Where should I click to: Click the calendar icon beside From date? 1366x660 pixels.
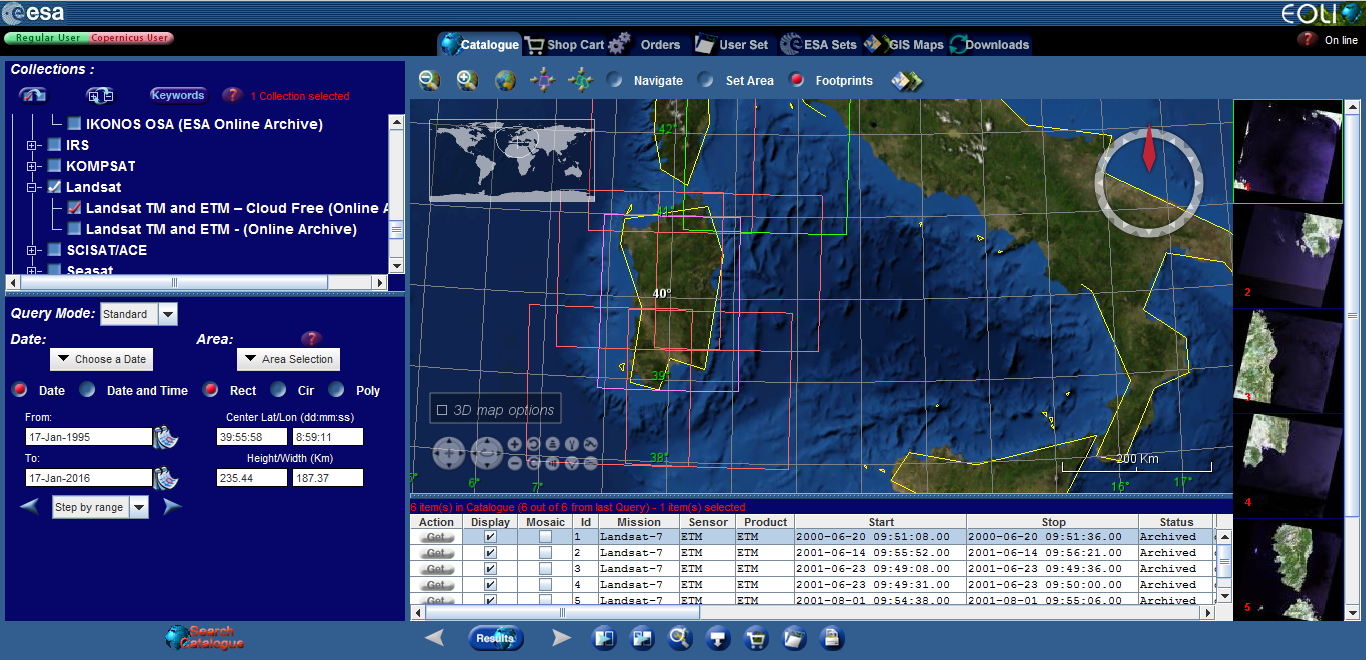[x=165, y=437]
